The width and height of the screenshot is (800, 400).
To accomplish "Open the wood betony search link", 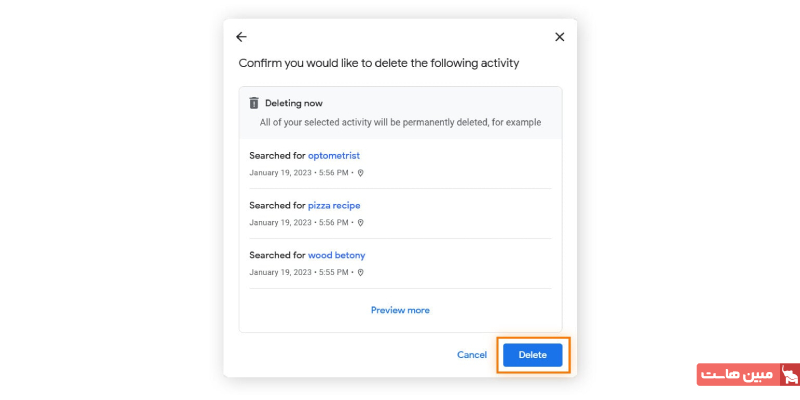I will (x=336, y=255).
